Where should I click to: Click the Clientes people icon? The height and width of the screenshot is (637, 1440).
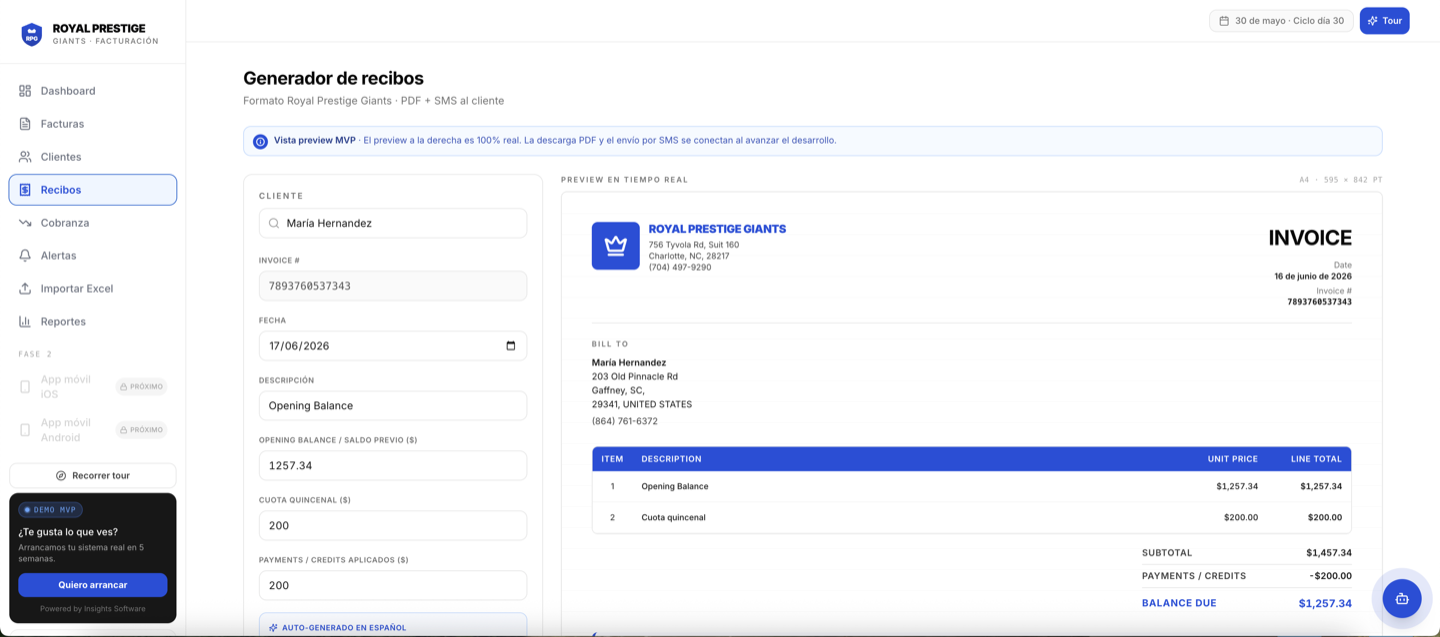click(x=25, y=157)
